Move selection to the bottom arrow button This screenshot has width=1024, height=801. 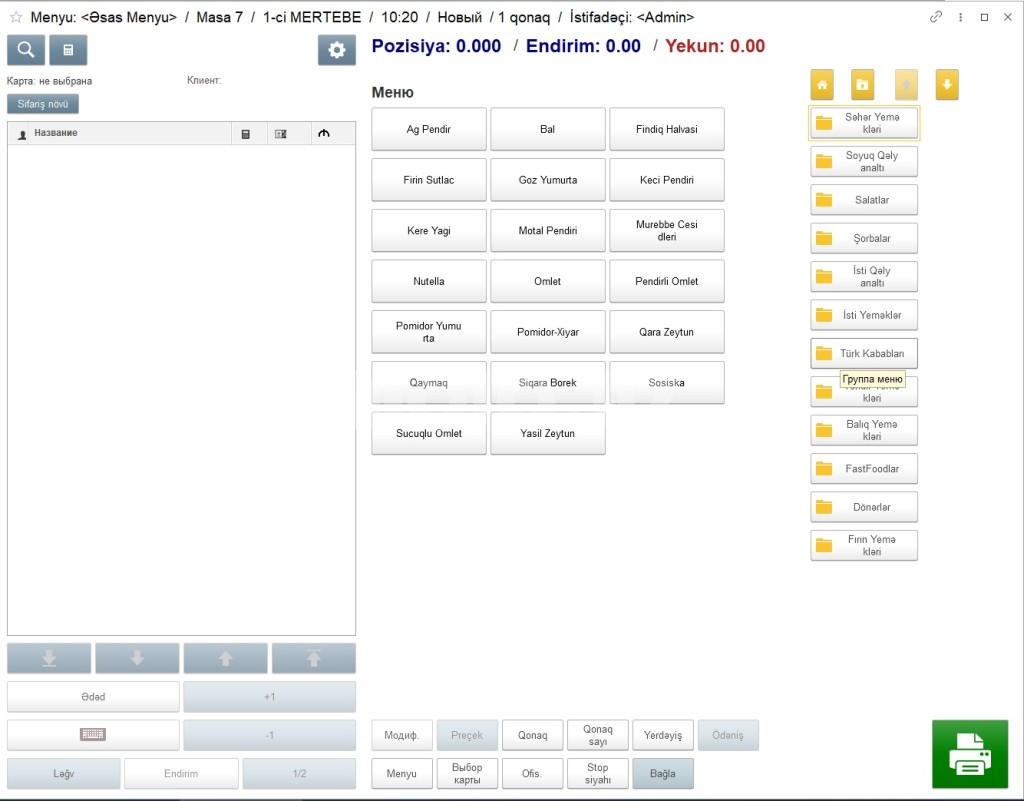49,658
